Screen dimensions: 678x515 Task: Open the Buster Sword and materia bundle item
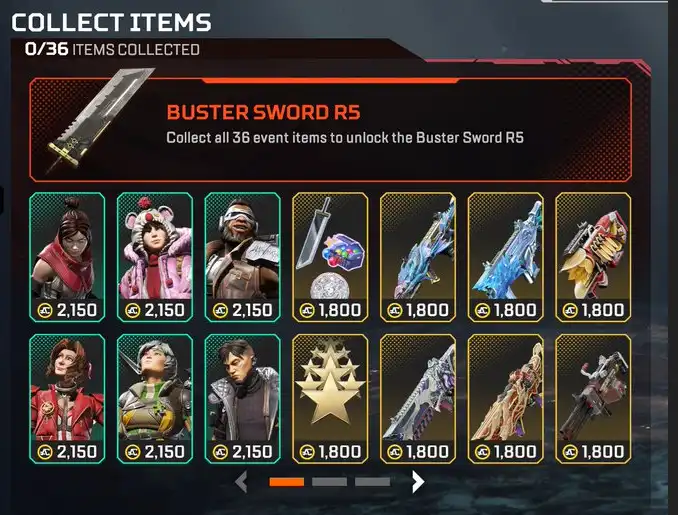[330, 257]
